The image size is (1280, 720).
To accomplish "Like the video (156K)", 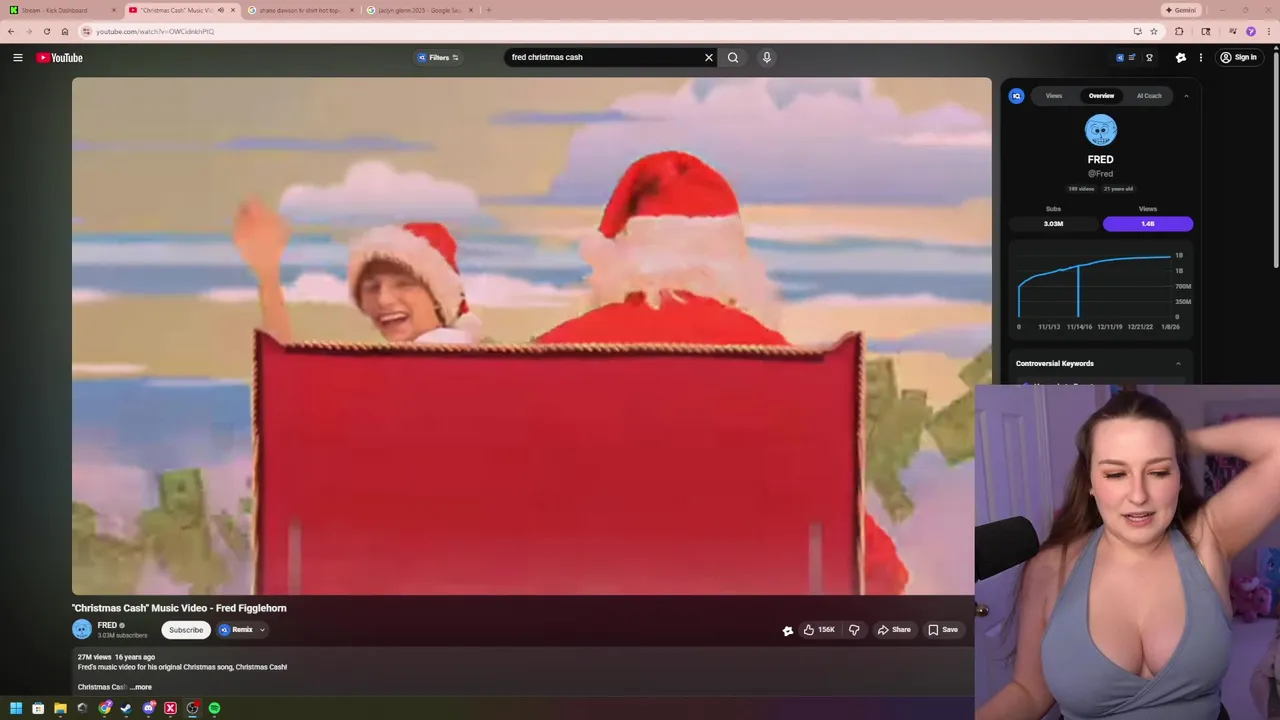I will coord(819,630).
